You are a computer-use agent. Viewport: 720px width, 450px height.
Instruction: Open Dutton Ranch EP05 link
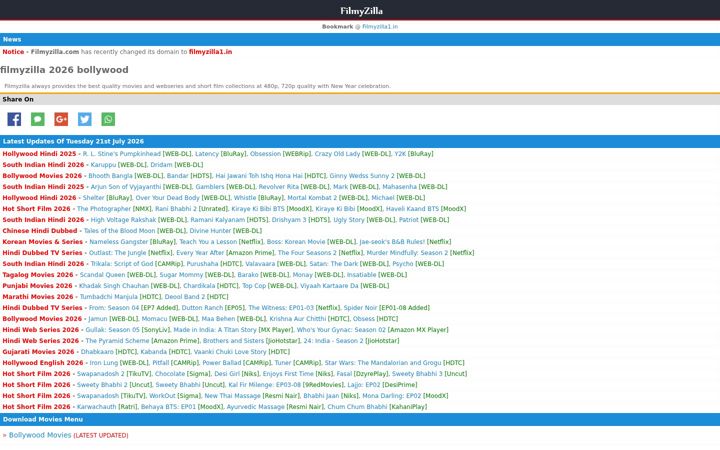tap(202, 308)
